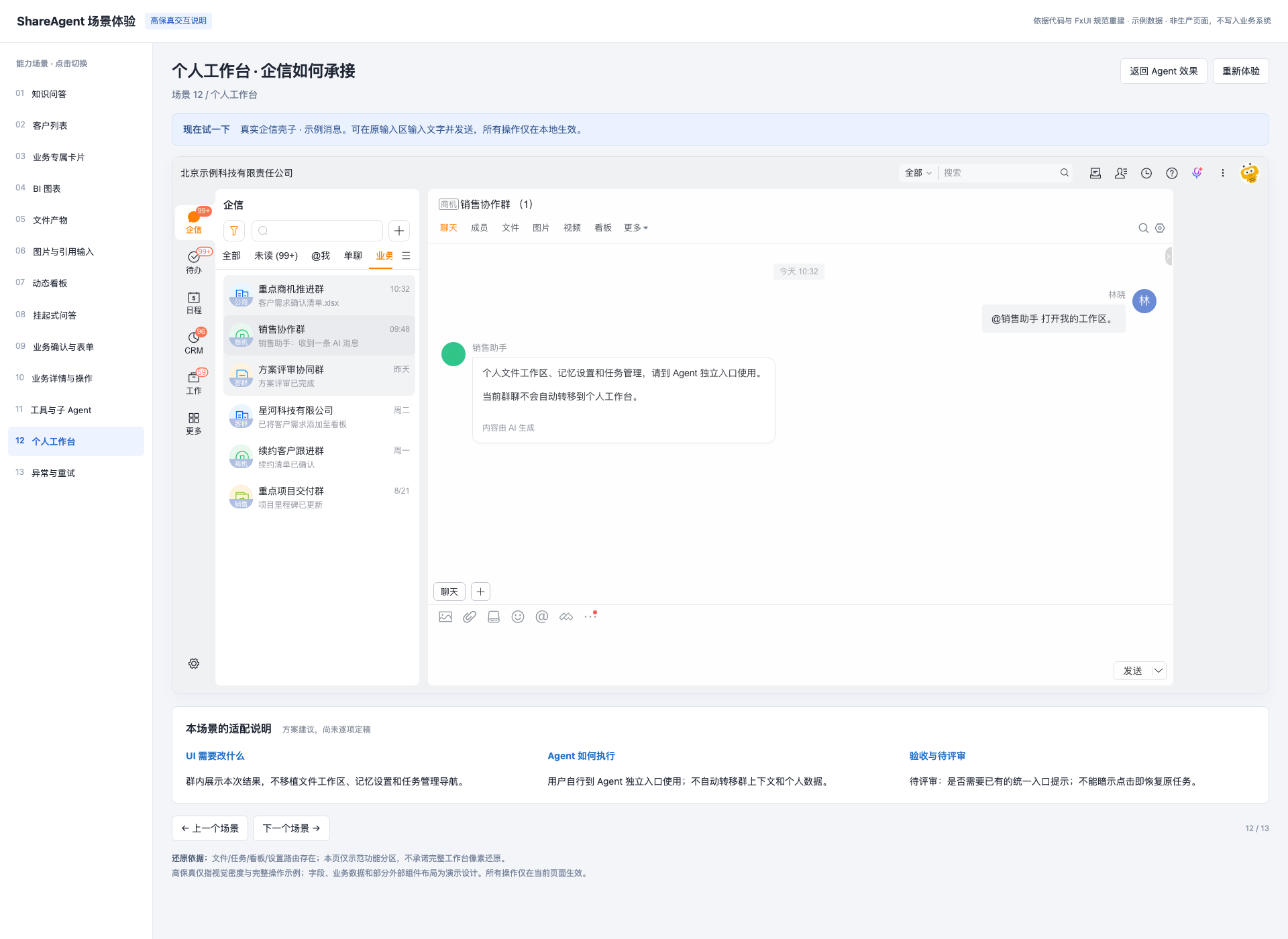Image resolution: width=1288 pixels, height=939 pixels.
Task: Open the 星河科技有限公司 conversation
Action: [319, 417]
